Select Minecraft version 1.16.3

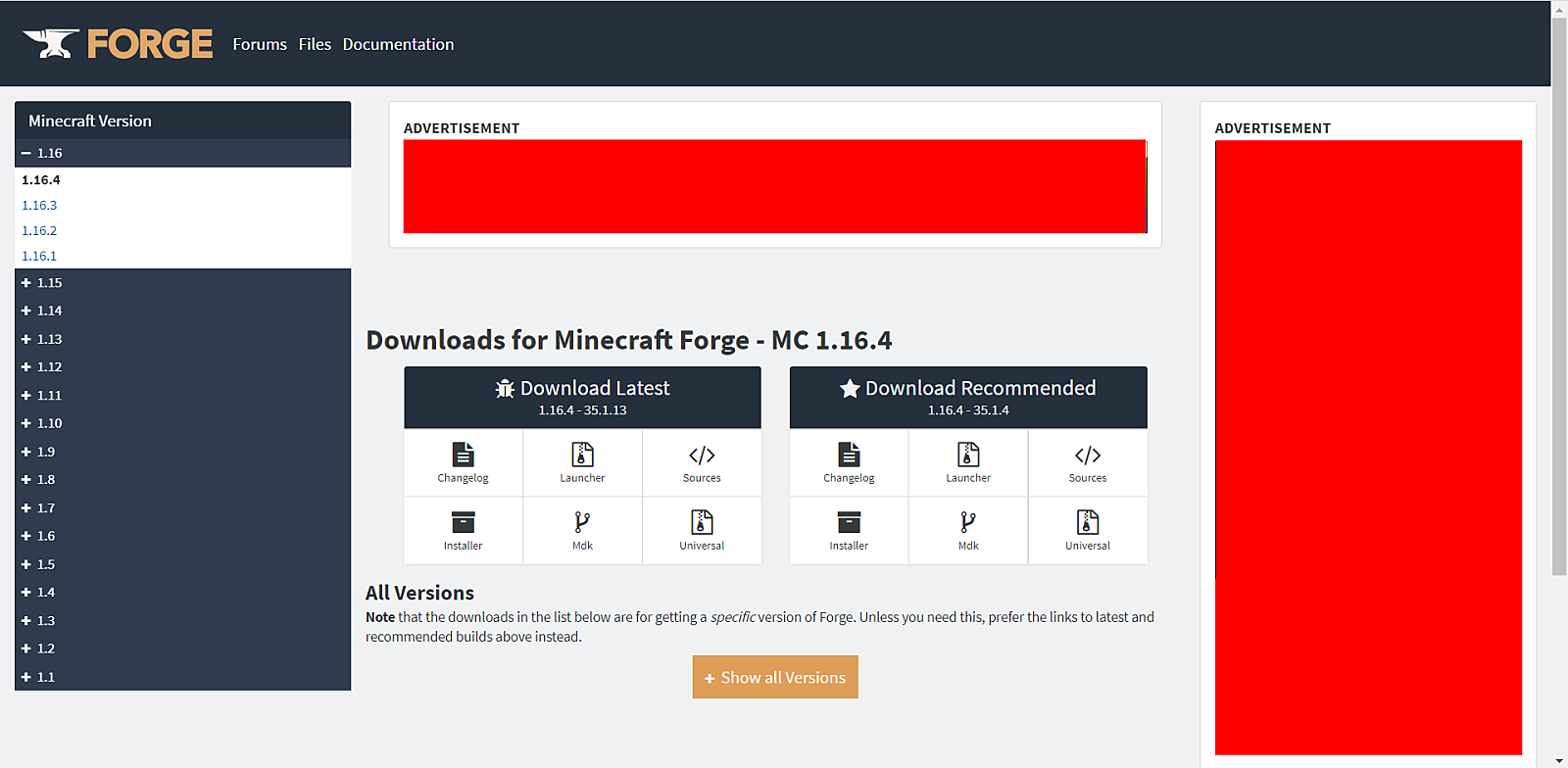[x=39, y=206]
